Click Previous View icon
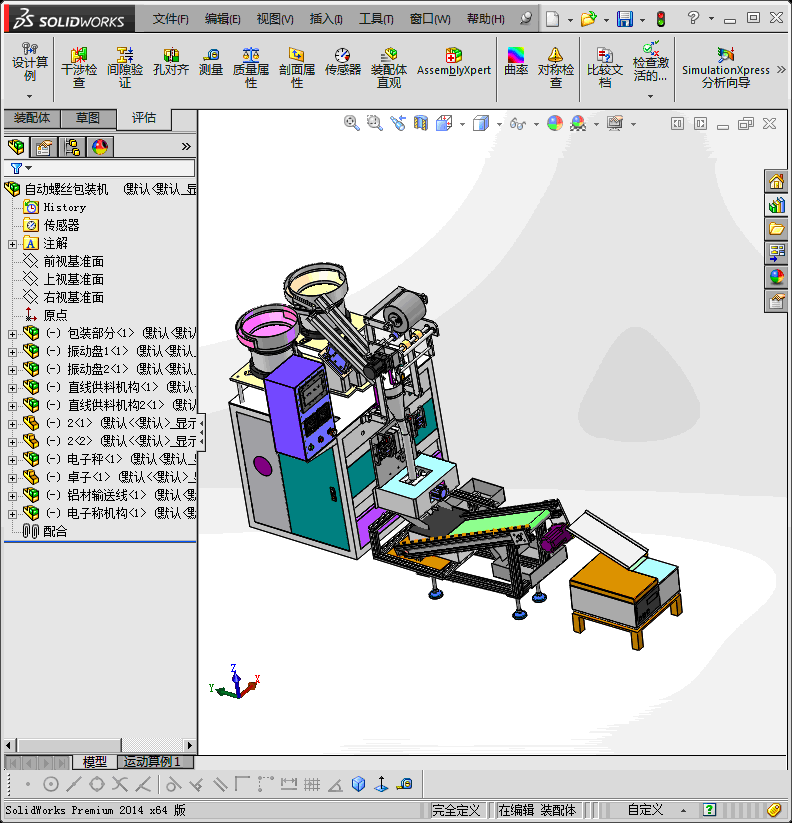 pyautogui.click(x=398, y=123)
